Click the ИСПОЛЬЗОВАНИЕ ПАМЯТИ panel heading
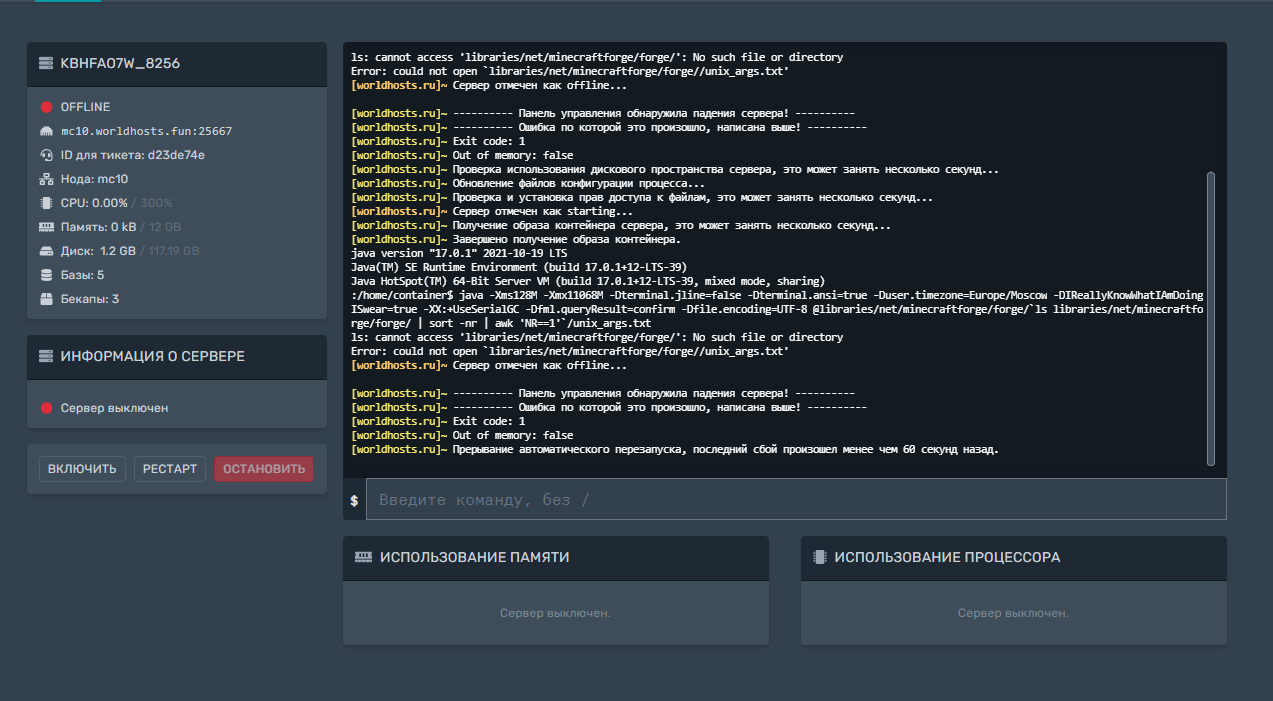This screenshot has width=1273, height=701. (475, 557)
